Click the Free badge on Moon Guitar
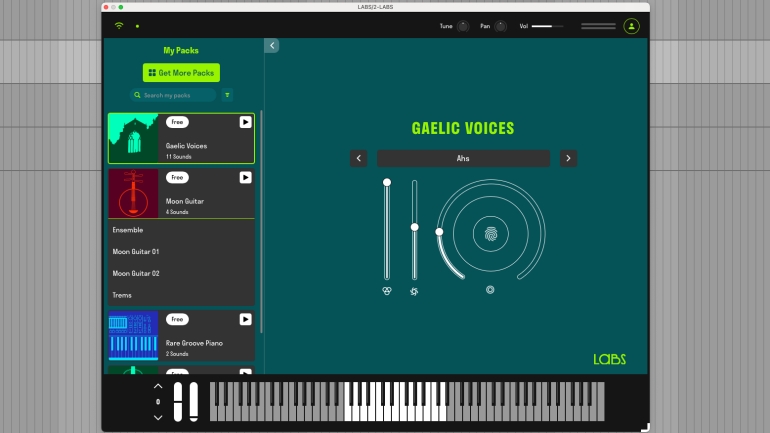 point(177,177)
